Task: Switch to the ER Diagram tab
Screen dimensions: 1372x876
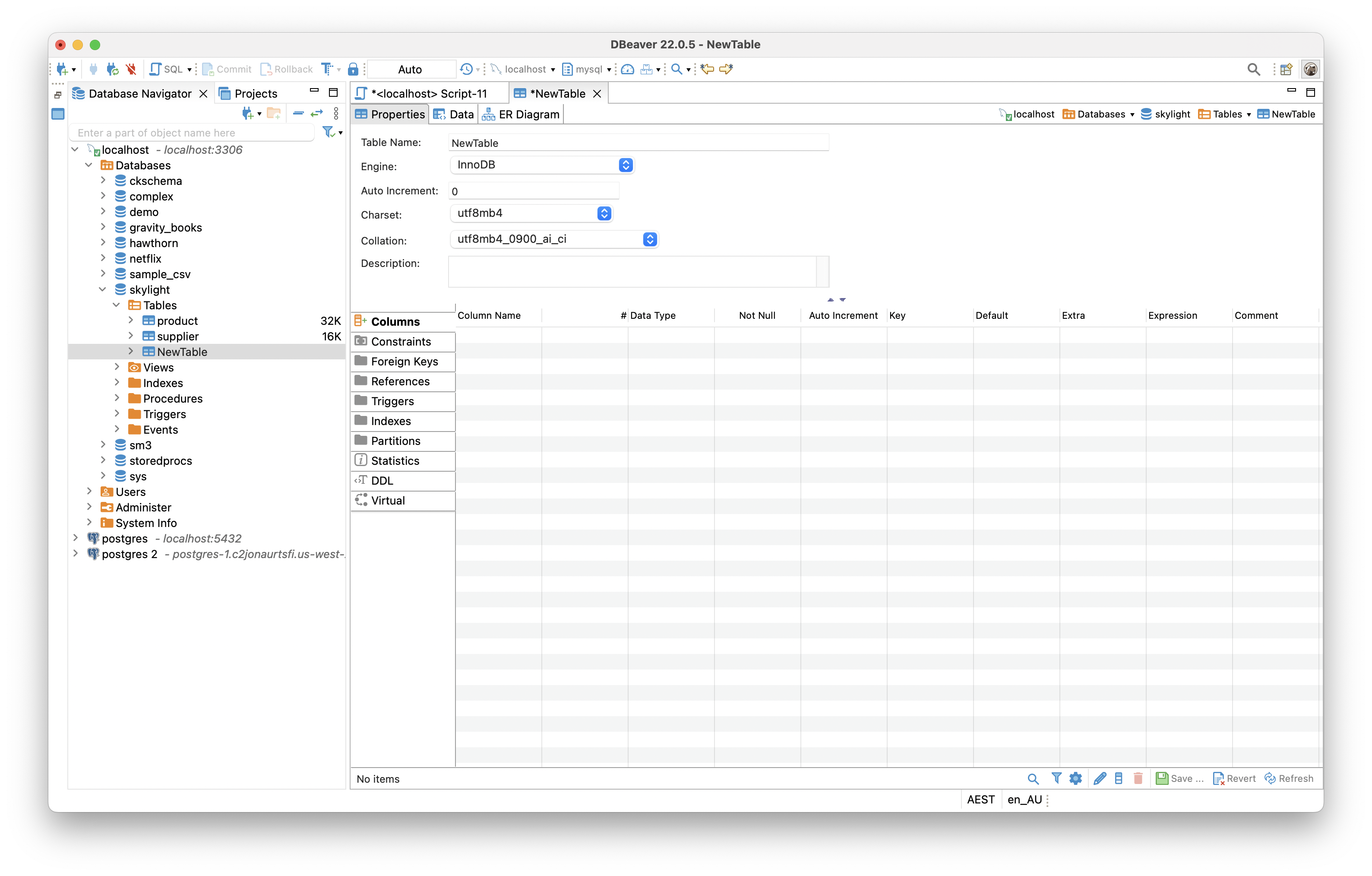Action: coord(522,114)
